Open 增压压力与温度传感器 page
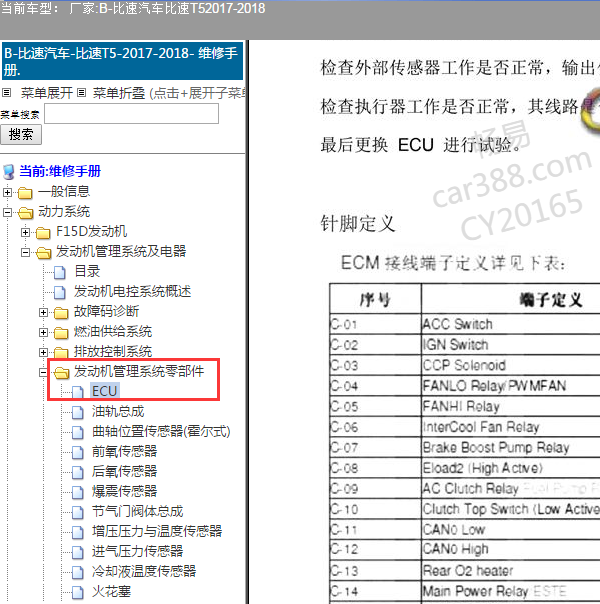Screen dimensions: 600x604 (x=157, y=532)
